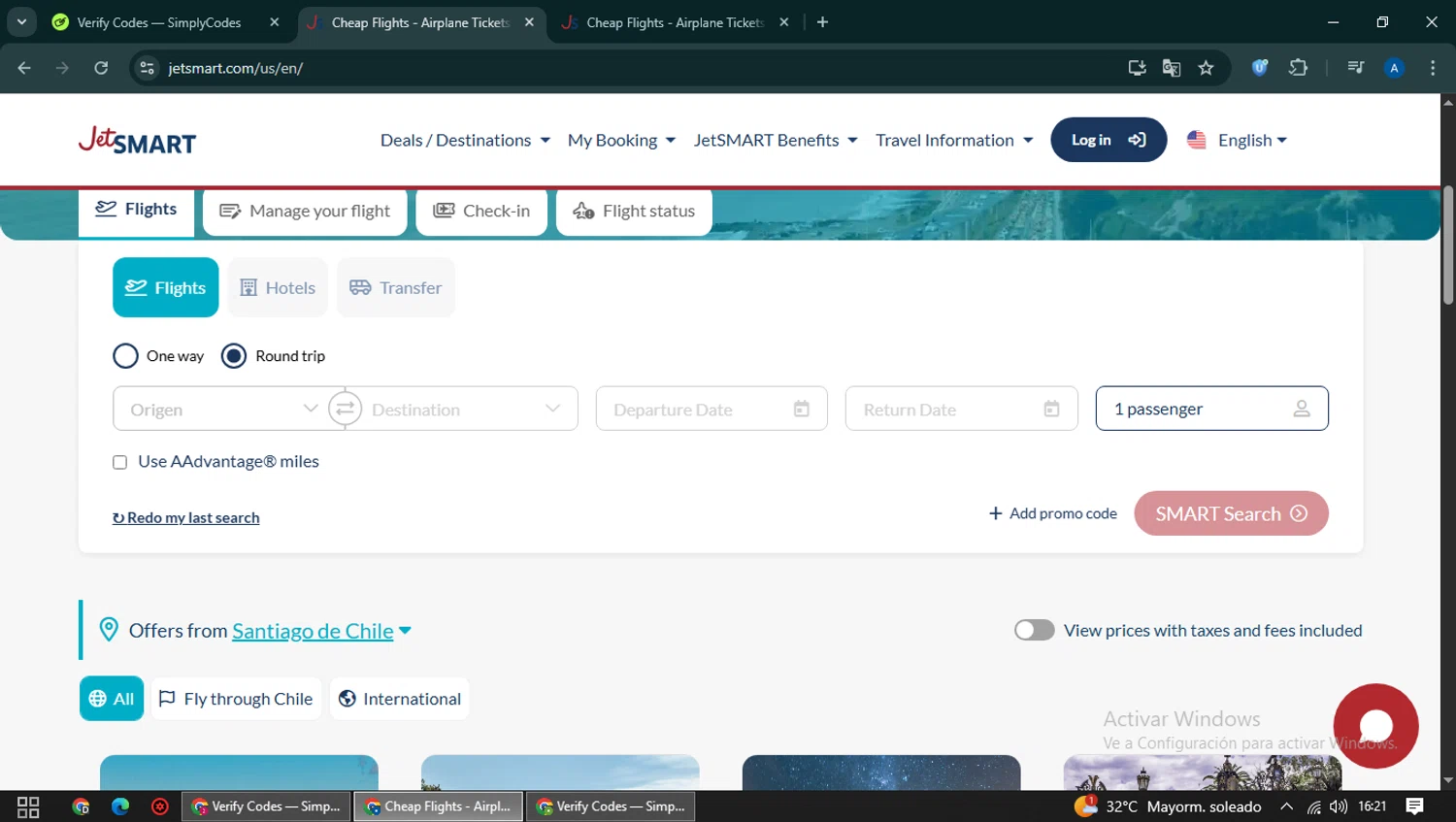Click the profile avatar A icon
This screenshot has width=1456, height=822.
tap(1394, 68)
